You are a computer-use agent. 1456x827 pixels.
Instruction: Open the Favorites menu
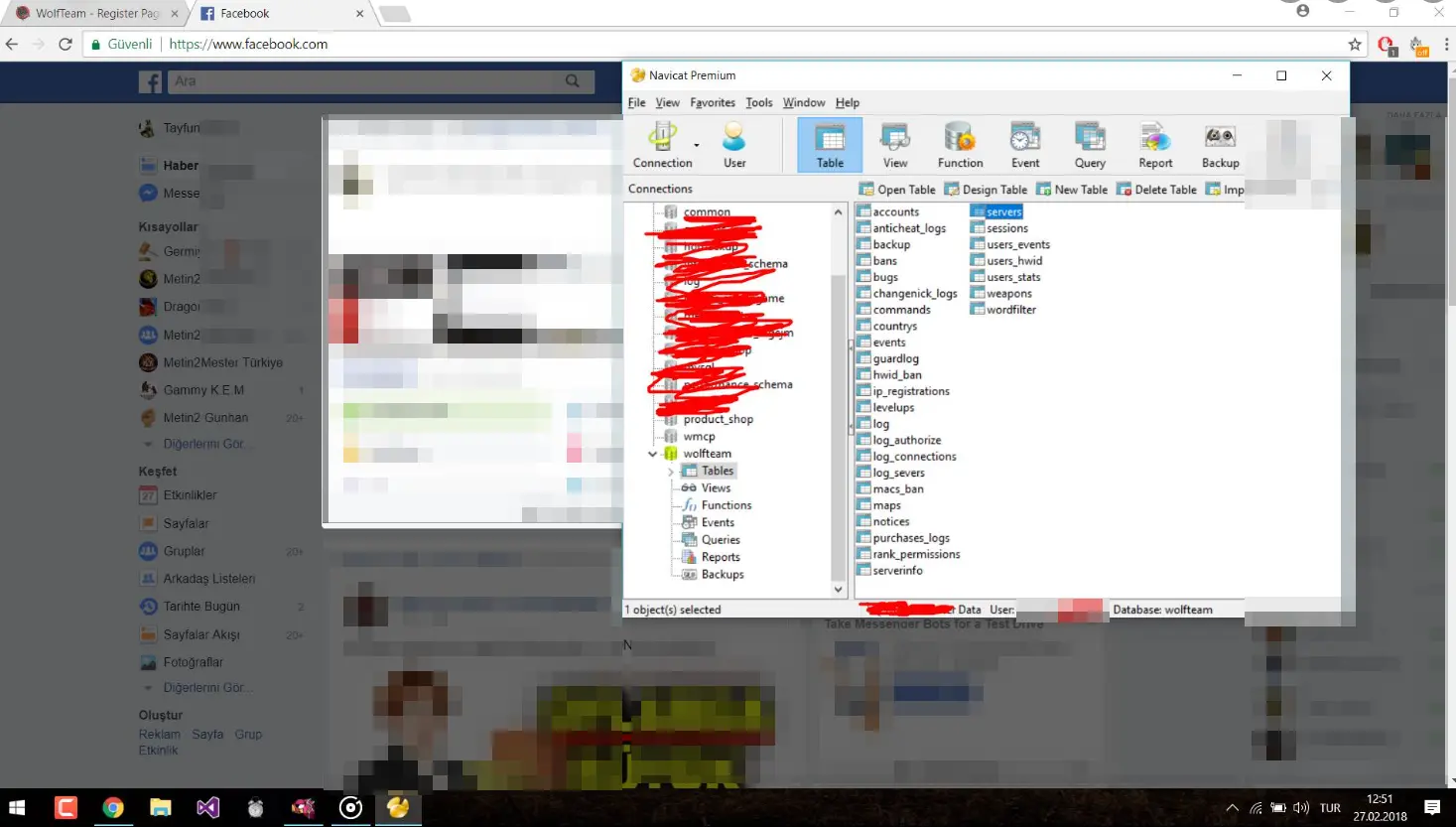tap(712, 103)
